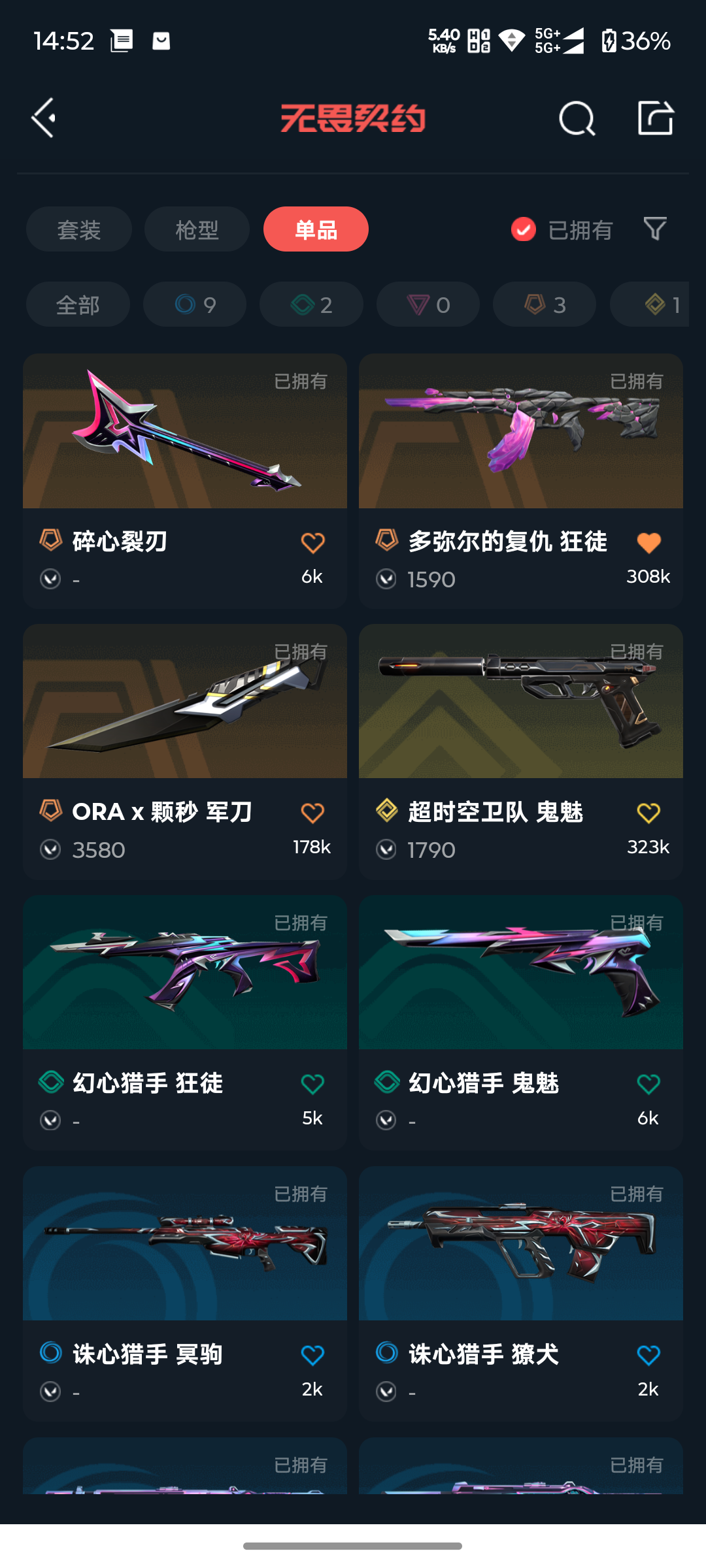Switch to the 枪型 tab
706x1568 pixels.
197,229
